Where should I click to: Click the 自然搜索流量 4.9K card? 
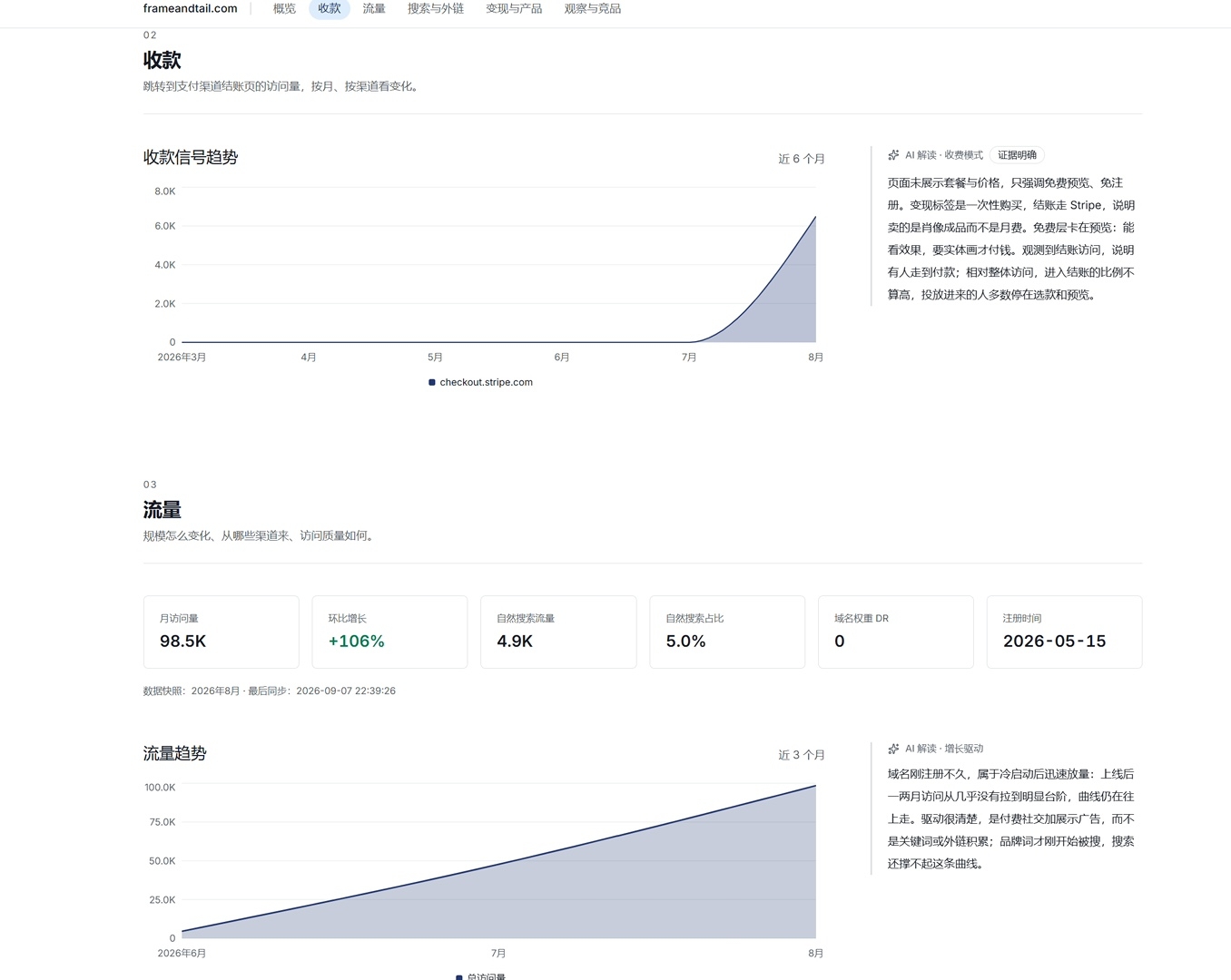coord(558,632)
